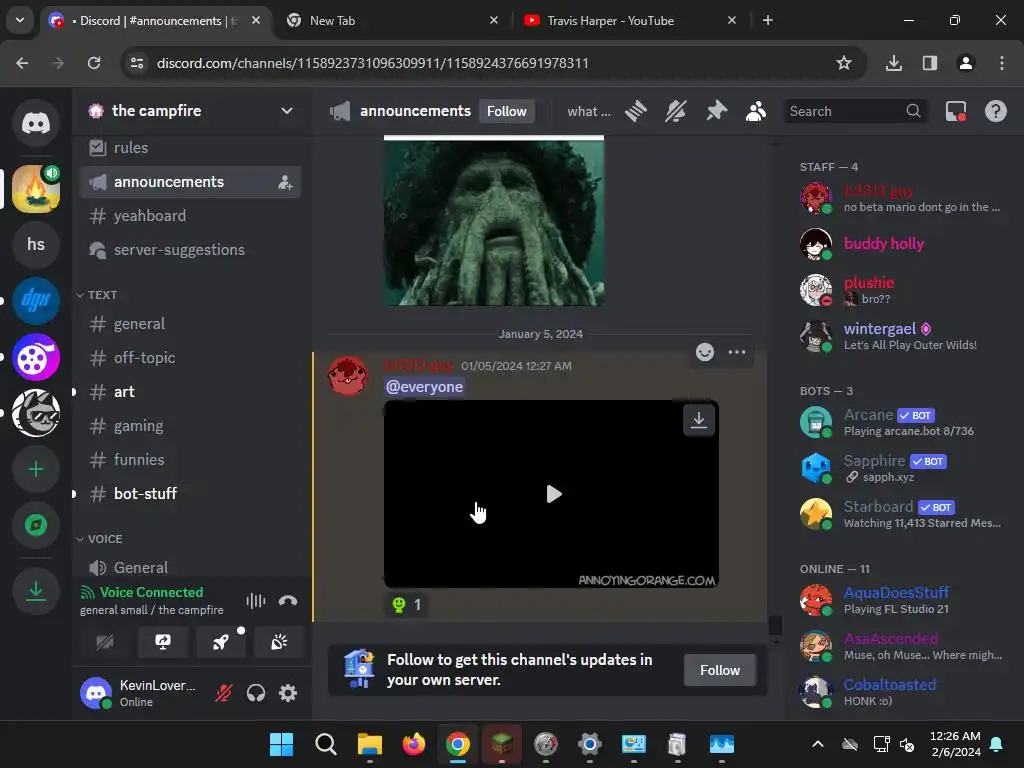The width and height of the screenshot is (1024, 768).
Task: Open the Threads icon in header
Action: (x=635, y=111)
